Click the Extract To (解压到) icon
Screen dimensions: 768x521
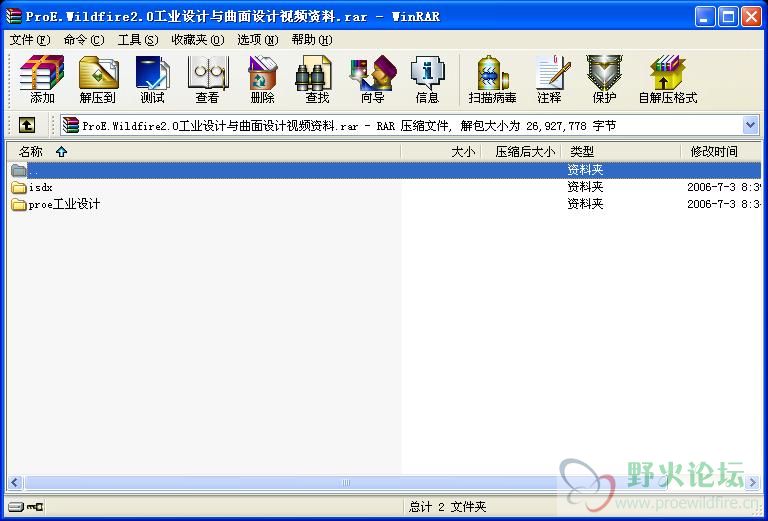(98, 80)
